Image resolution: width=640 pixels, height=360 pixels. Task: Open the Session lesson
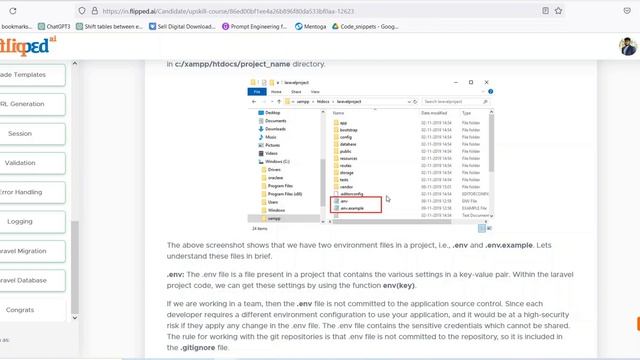pos(32,134)
